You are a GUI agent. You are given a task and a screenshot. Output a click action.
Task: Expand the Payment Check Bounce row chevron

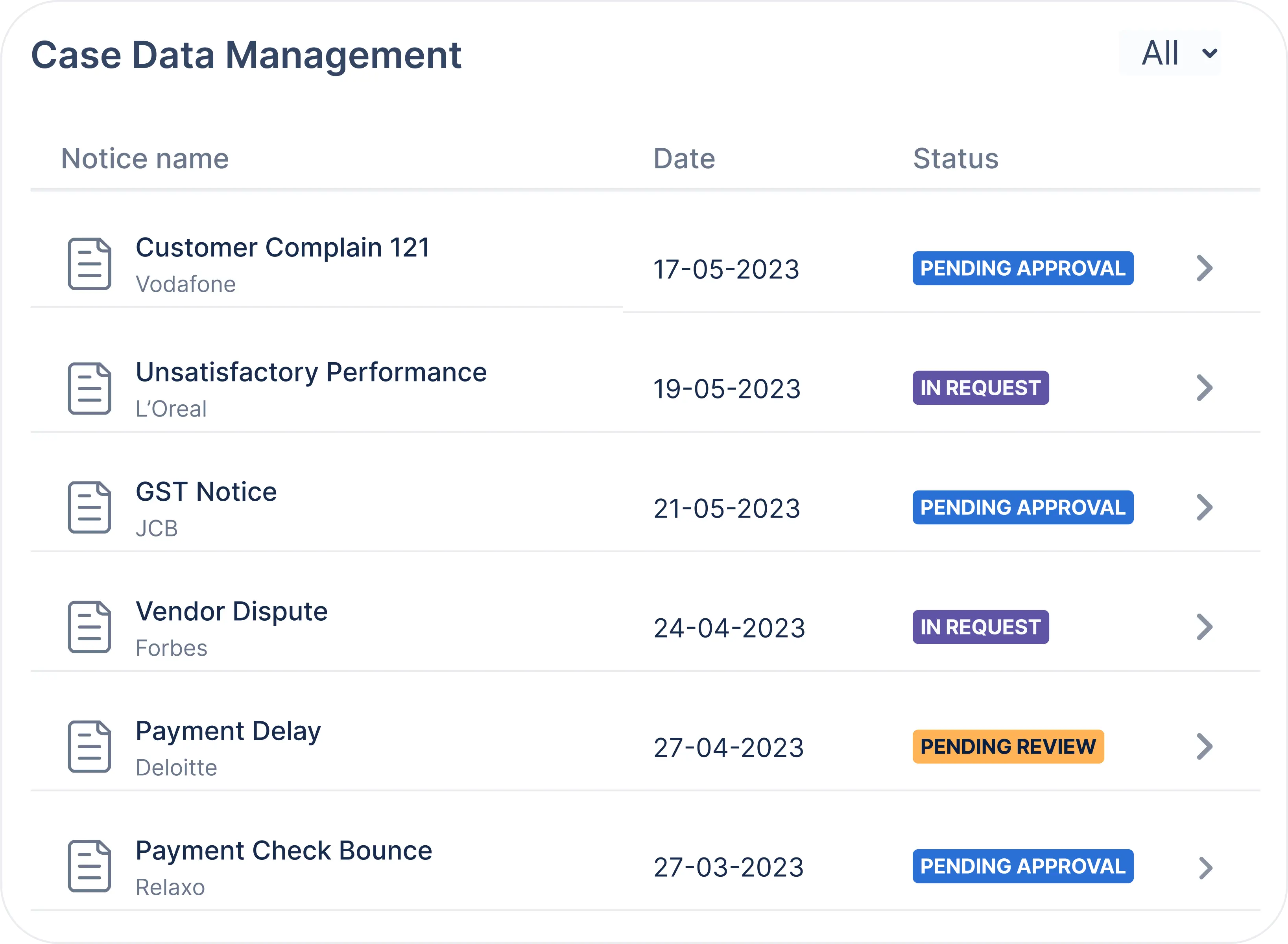pos(1206,868)
